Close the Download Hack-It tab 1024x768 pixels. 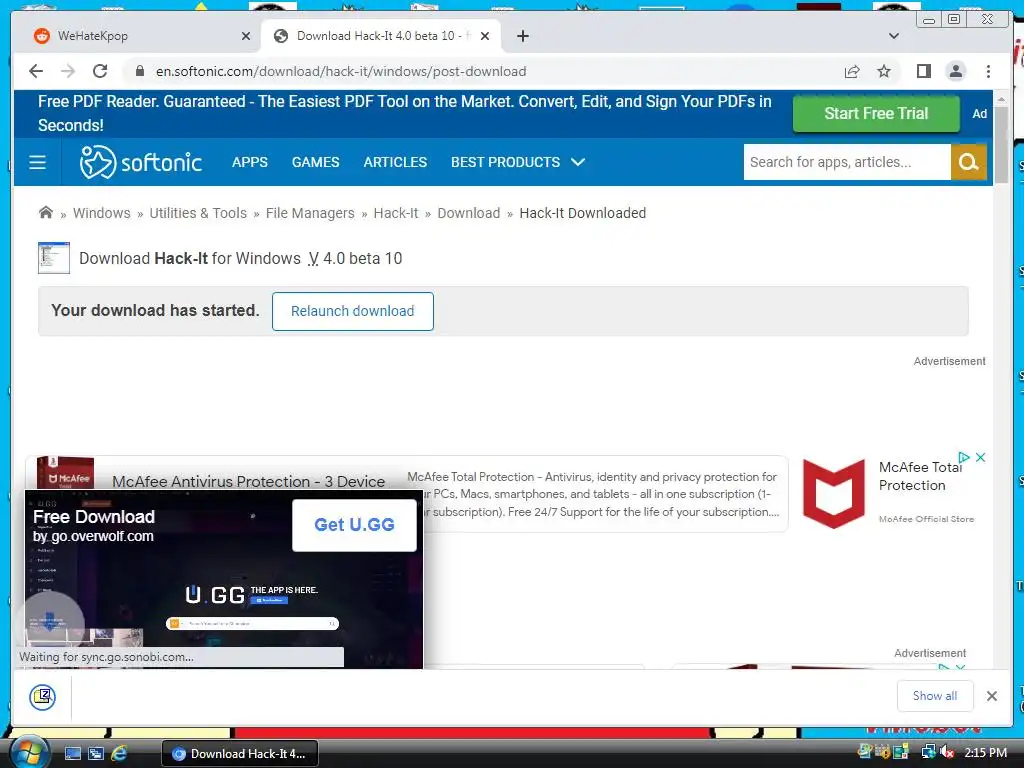tap(485, 36)
